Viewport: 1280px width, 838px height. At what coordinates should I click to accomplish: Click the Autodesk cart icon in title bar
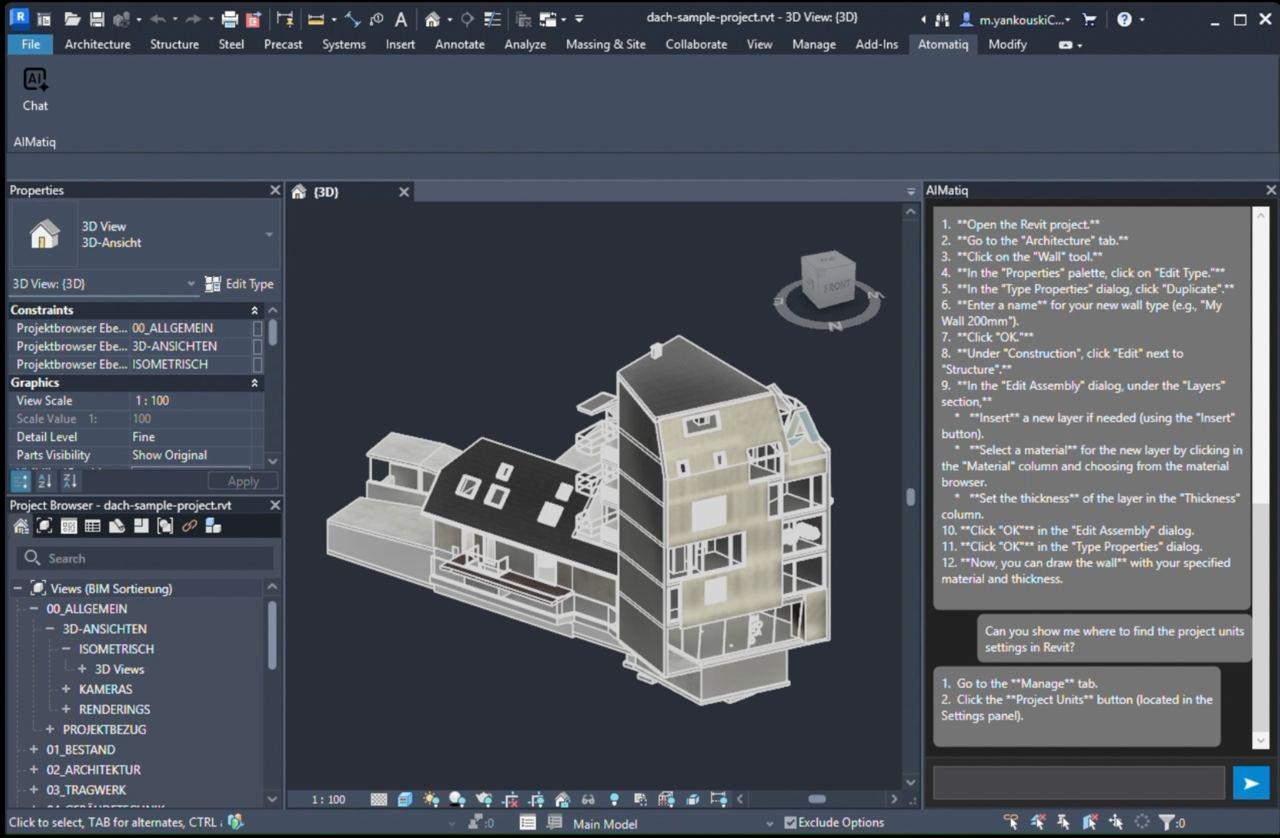(x=1090, y=19)
